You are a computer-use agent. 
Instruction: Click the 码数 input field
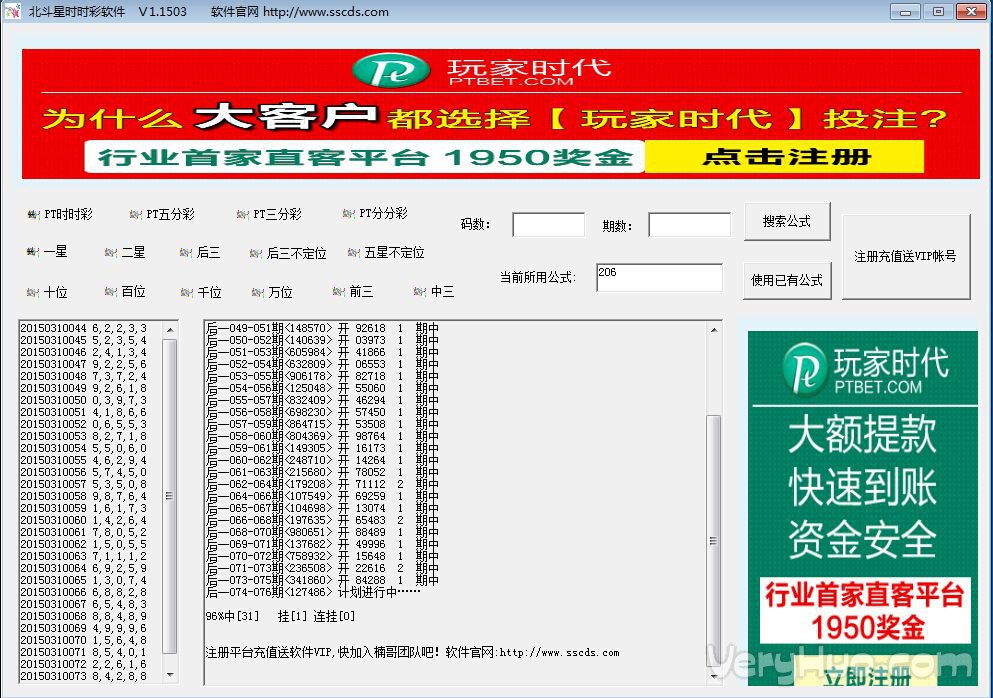click(x=548, y=225)
